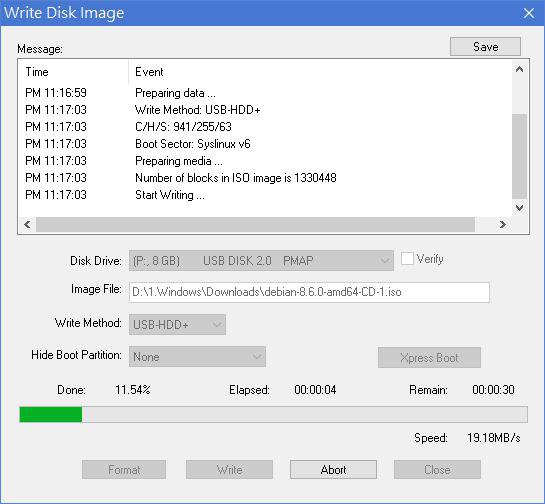545x504 pixels.
Task: Select the 'Boot Sector: Syslinux v6' log entry
Action: click(x=265, y=144)
